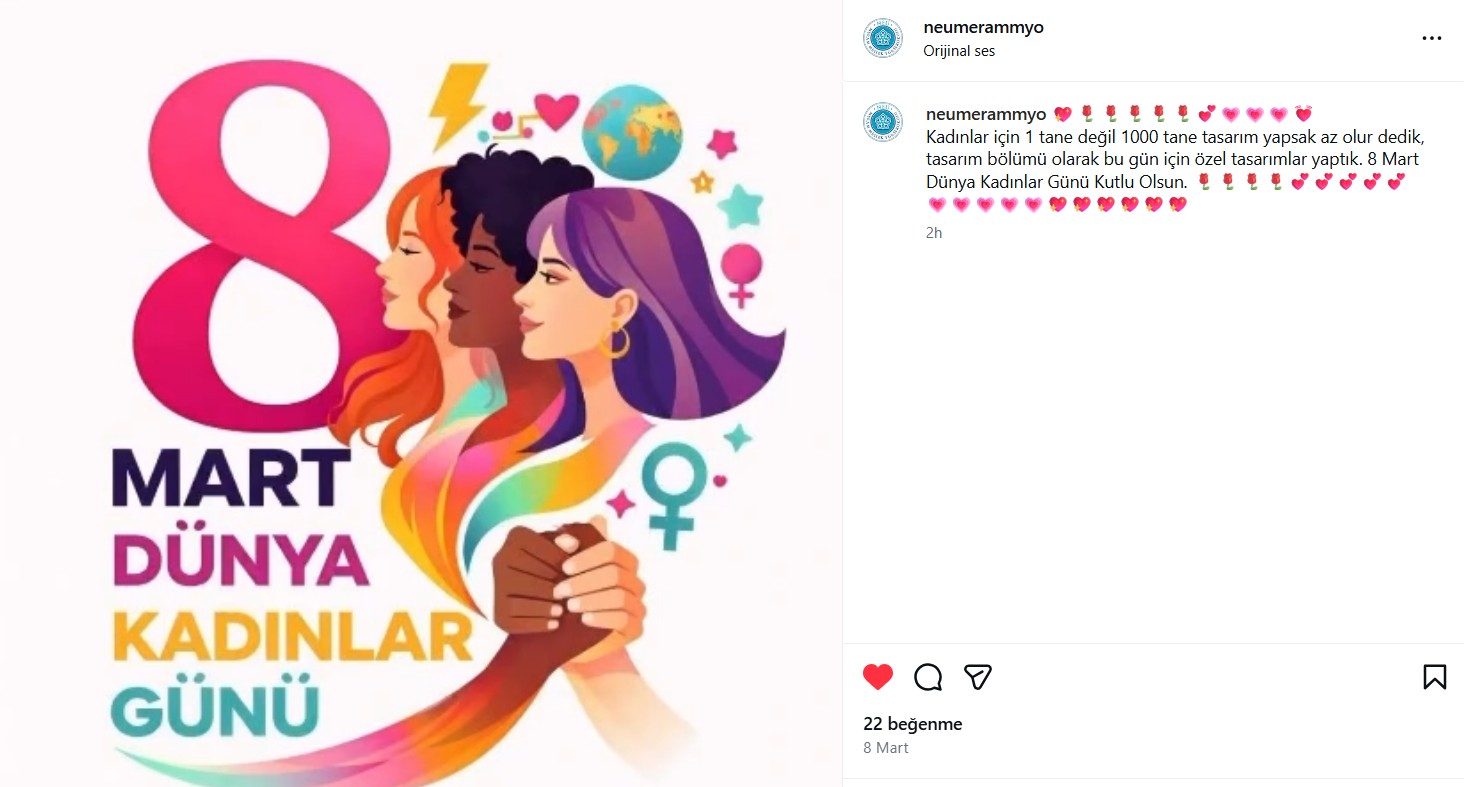Click neumerammyo username in the post header
This screenshot has height=787, width=1464.
(x=983, y=27)
